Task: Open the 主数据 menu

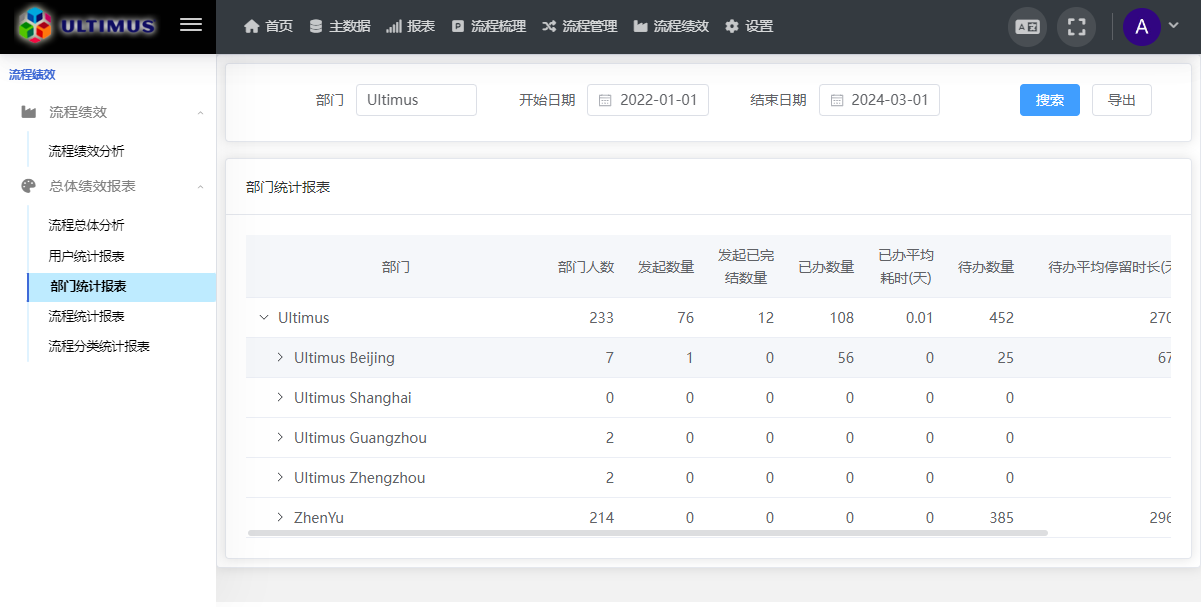Action: coord(339,27)
